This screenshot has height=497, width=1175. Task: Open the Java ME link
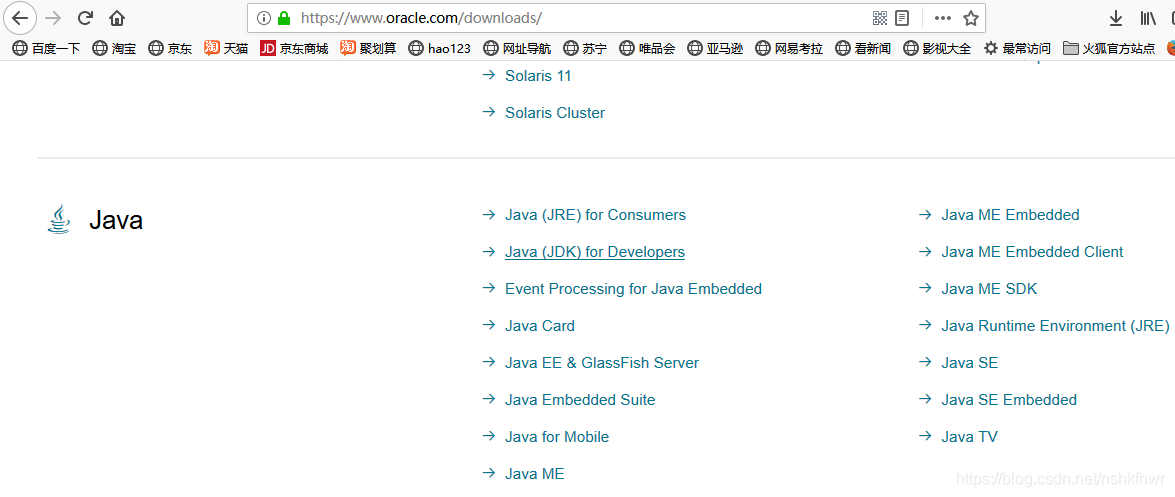point(534,474)
